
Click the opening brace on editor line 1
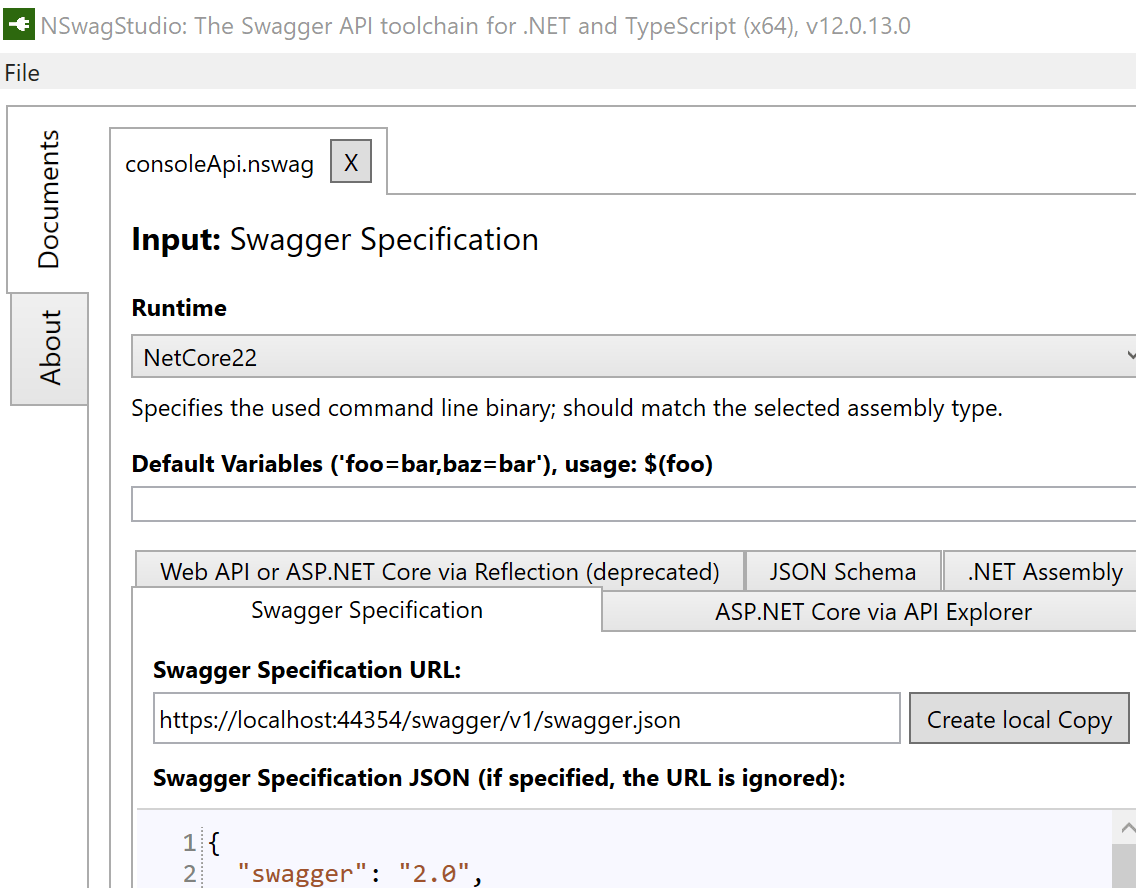[x=214, y=843]
